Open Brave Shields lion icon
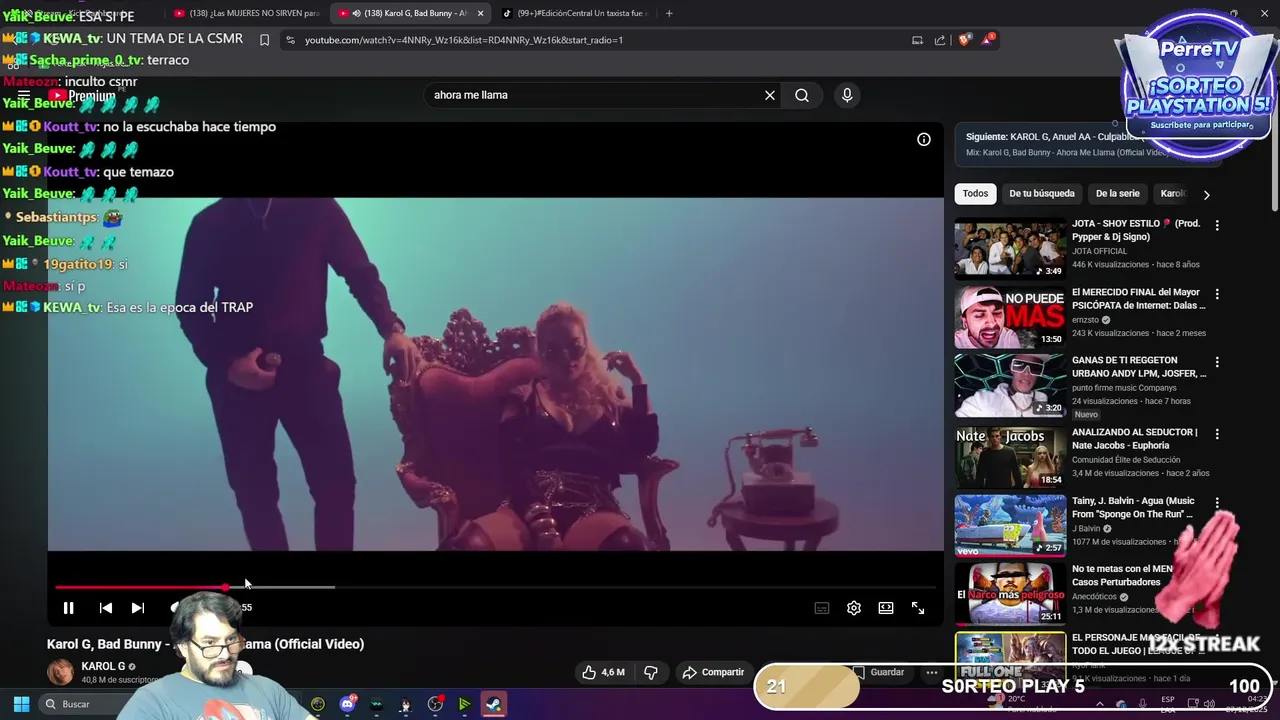The width and height of the screenshot is (1280, 720). (x=965, y=40)
